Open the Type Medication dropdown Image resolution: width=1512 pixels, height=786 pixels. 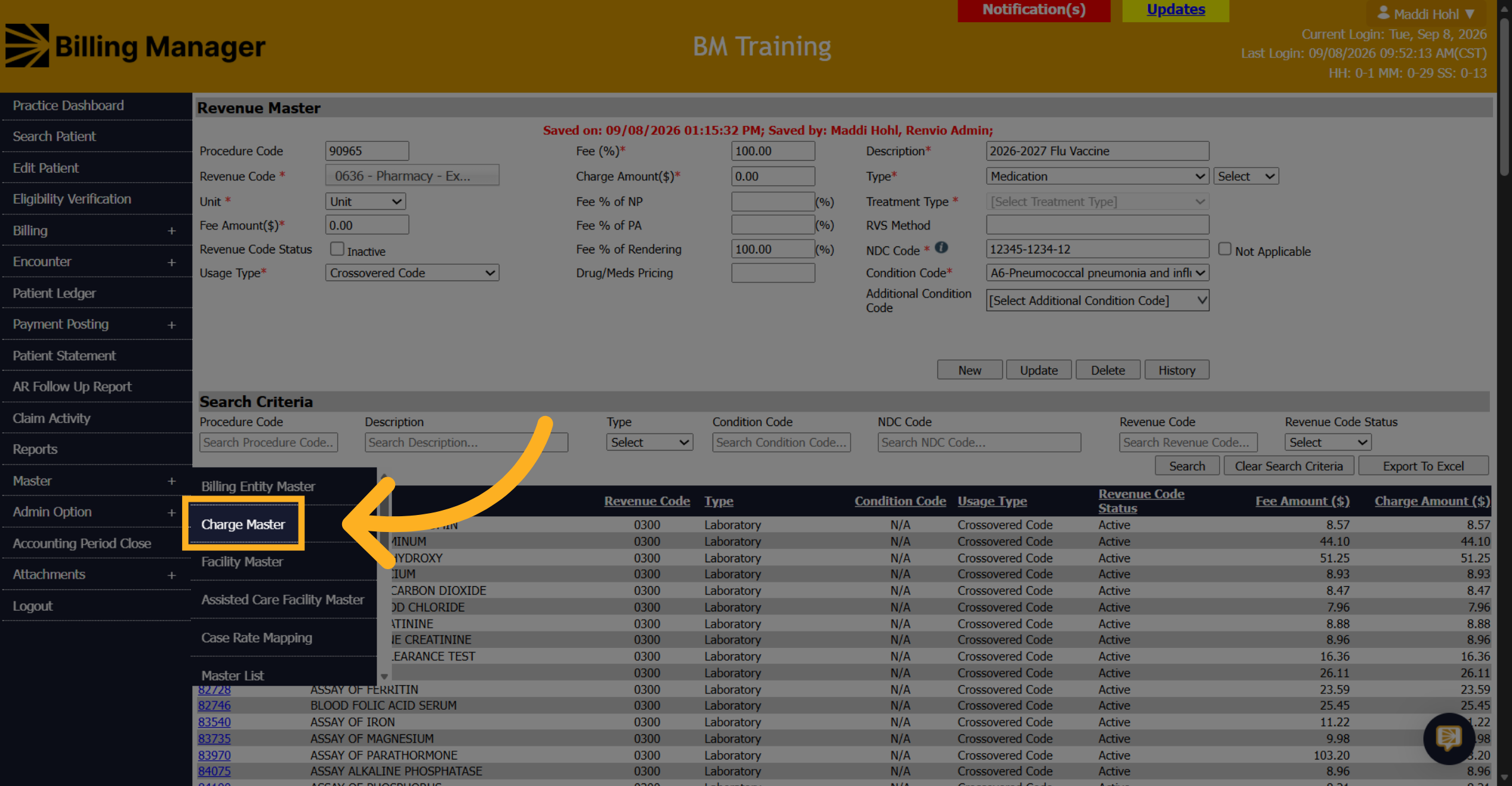click(1097, 176)
